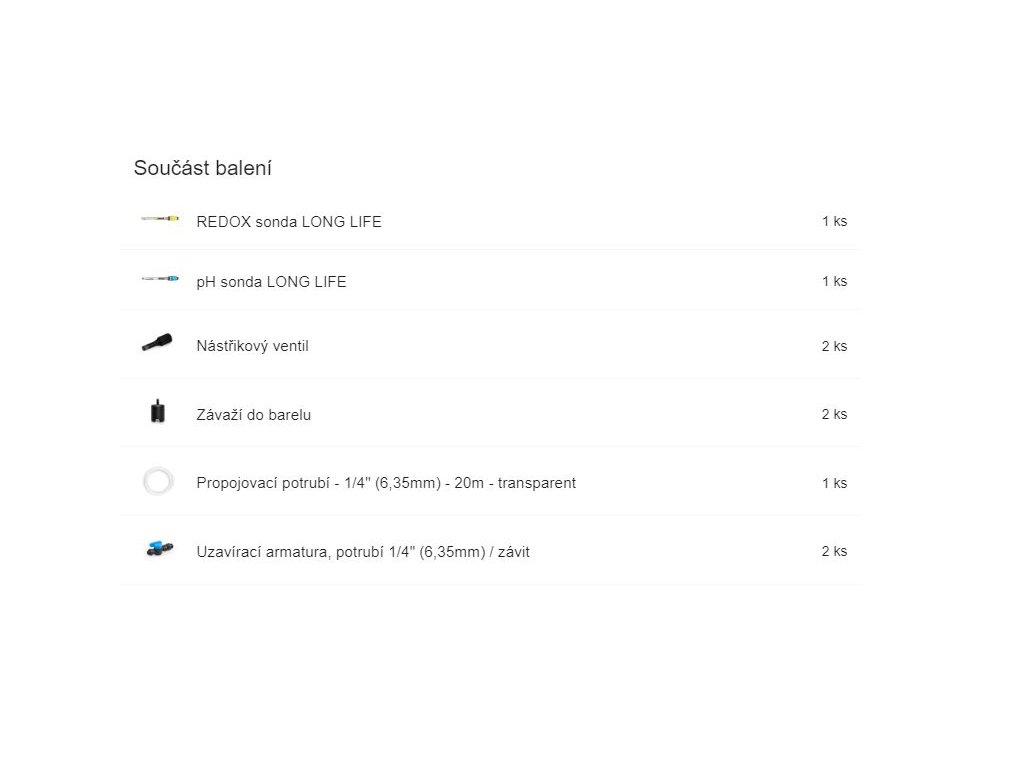Open Uzavírací armatura potrubí závit link
The width and height of the screenshot is (1024, 768).
(x=362, y=552)
